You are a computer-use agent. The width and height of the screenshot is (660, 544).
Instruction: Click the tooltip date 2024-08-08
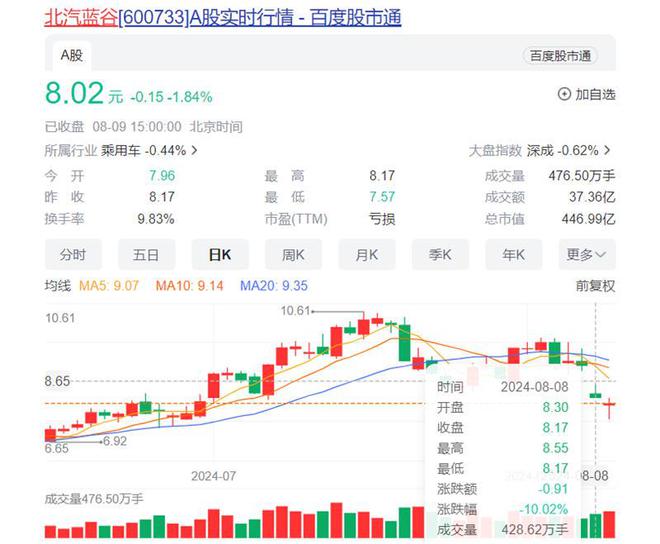(x=535, y=387)
